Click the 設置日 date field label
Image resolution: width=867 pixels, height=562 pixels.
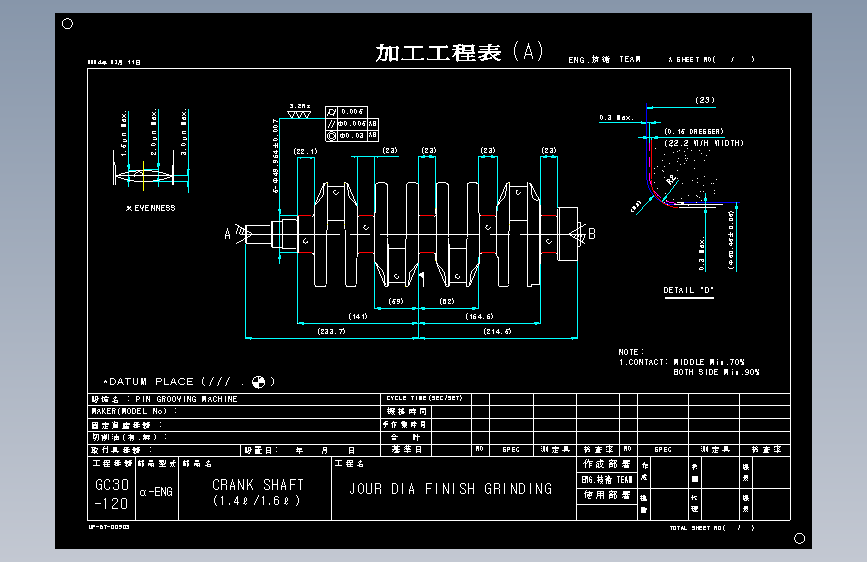click(261, 450)
